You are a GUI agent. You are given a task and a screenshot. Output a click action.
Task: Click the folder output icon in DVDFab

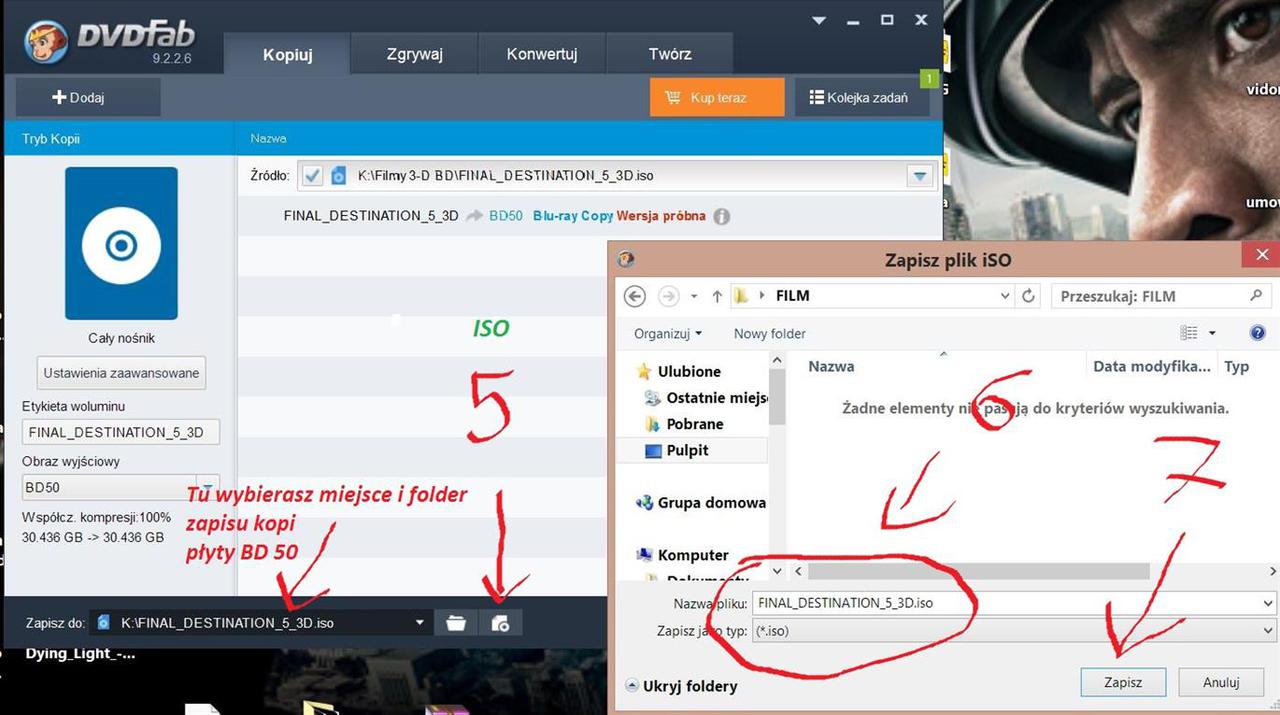(456, 622)
